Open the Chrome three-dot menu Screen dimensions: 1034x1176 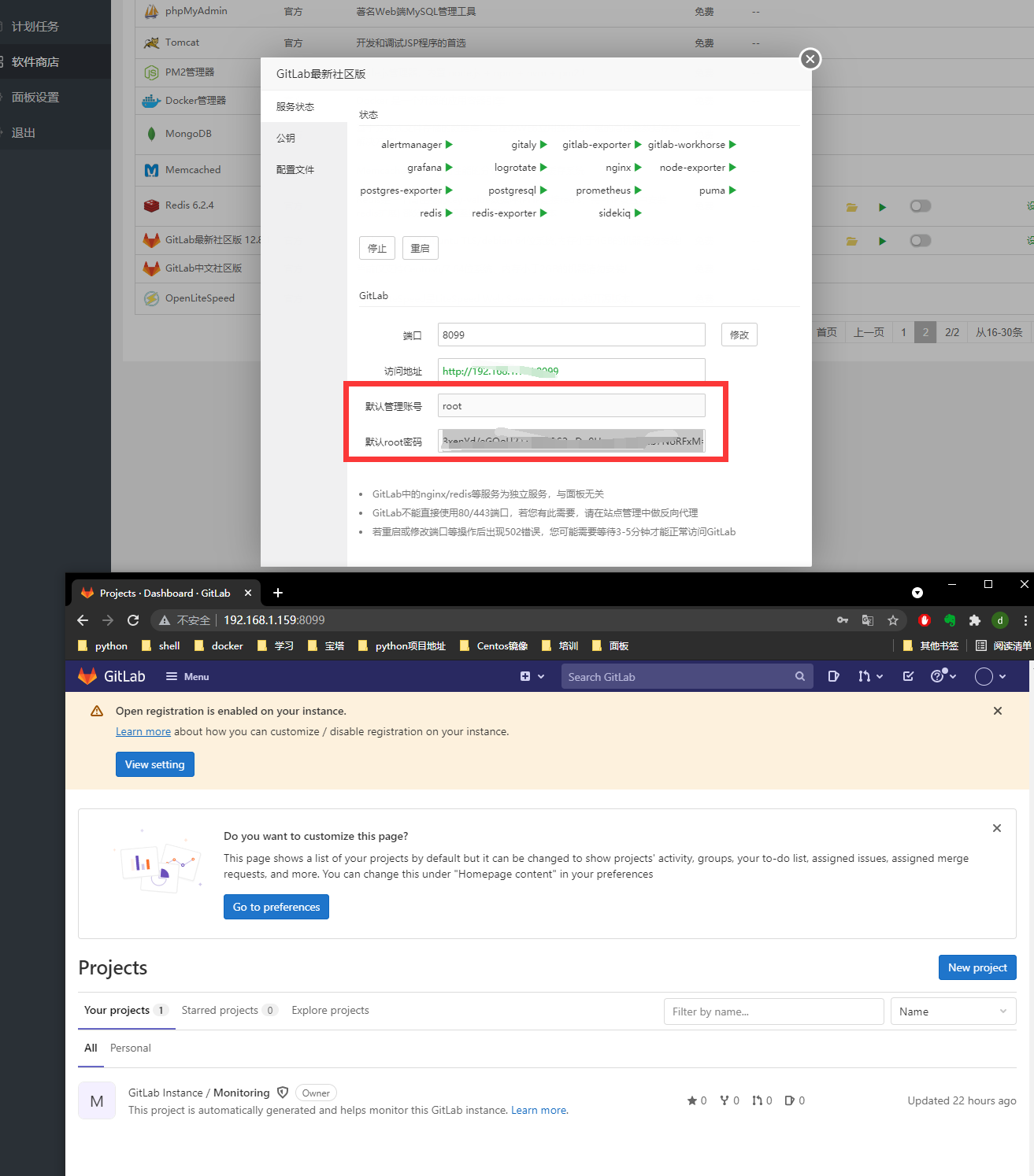click(1025, 620)
